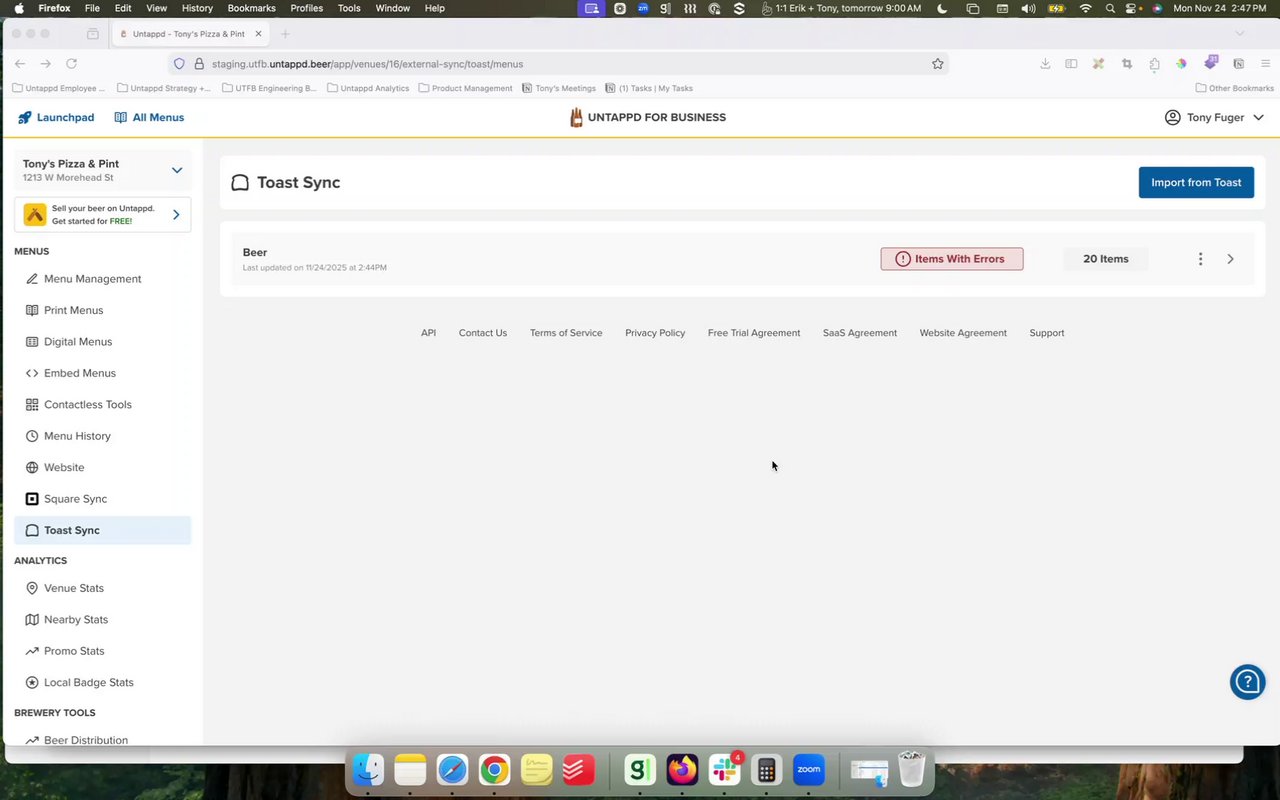Screen dimensions: 1280x800
Task: Open the Bookmarks menu in menu bar
Action: click(x=251, y=8)
